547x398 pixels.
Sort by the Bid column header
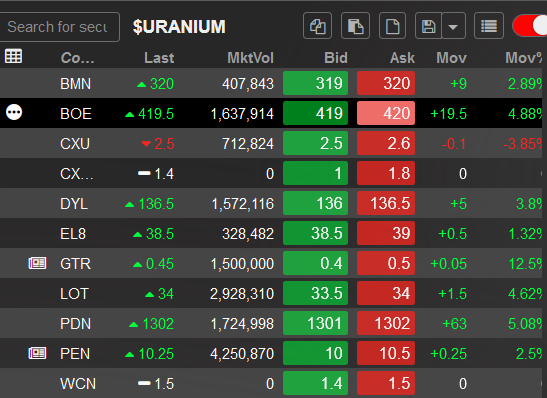(x=336, y=58)
